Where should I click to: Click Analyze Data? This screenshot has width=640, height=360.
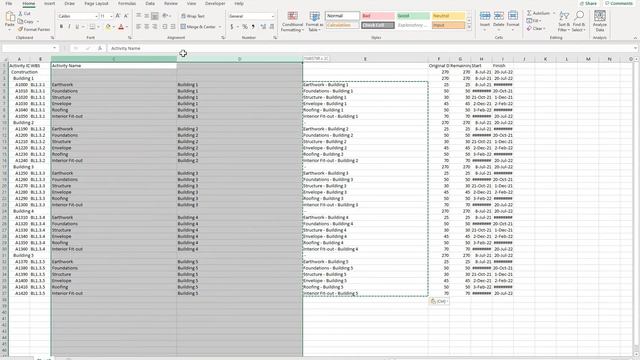point(600,21)
